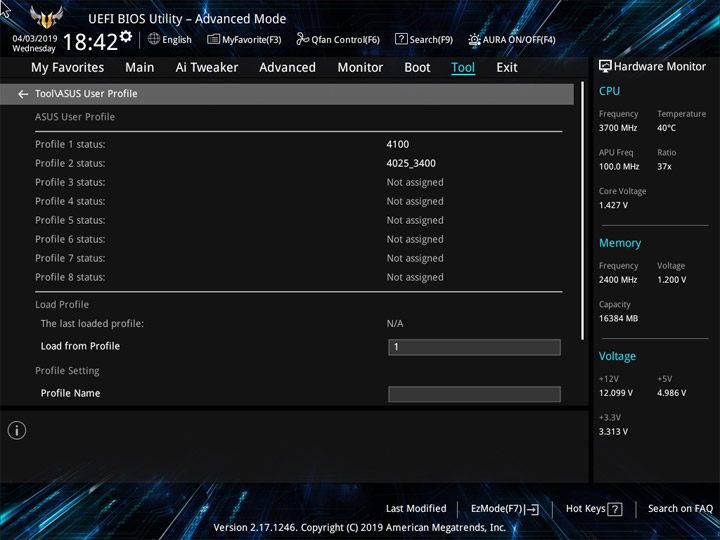
Task: Click +5V voltage value 4.986 V
Action: (672, 393)
